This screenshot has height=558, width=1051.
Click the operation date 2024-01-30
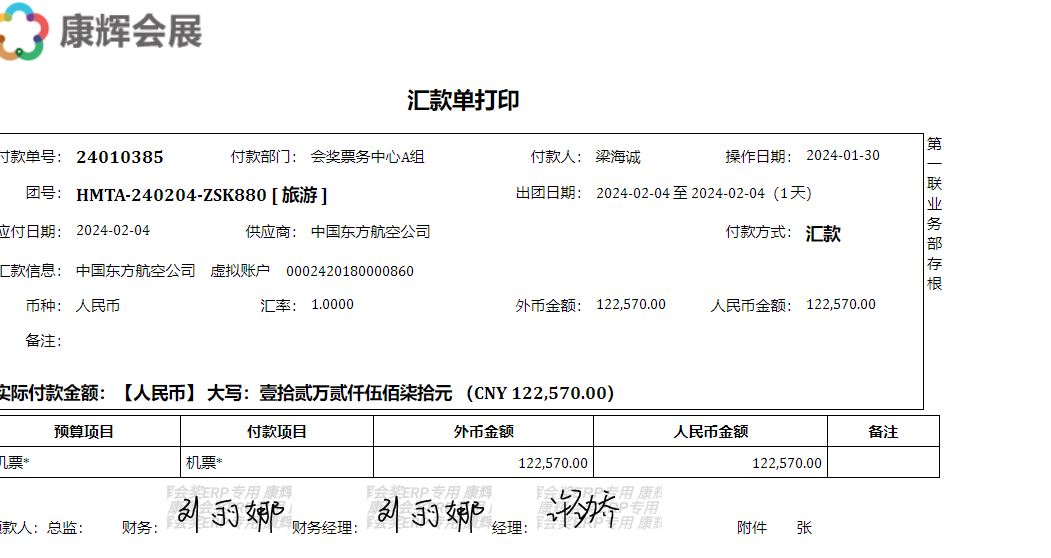pyautogui.click(x=842, y=156)
